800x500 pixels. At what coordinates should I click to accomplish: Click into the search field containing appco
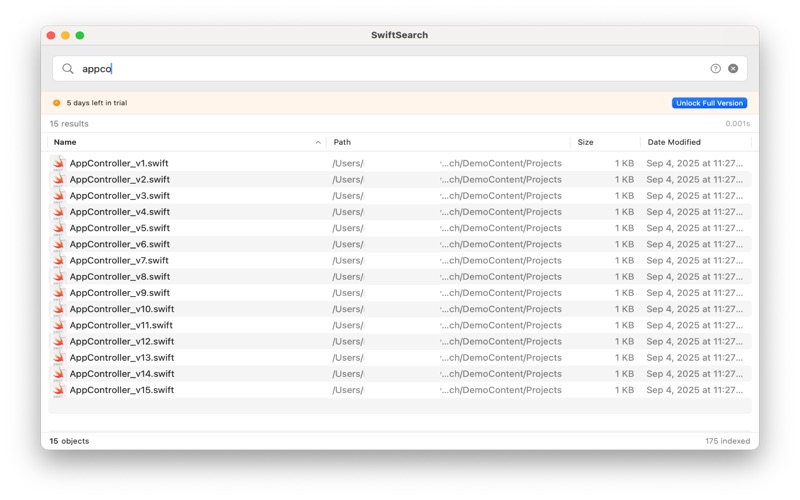(399, 68)
